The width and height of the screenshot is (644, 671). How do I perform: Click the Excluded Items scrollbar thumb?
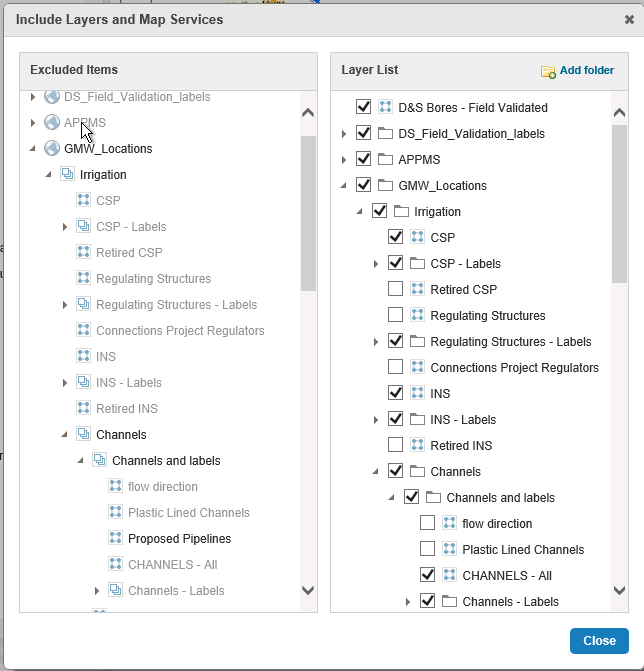[x=308, y=213]
